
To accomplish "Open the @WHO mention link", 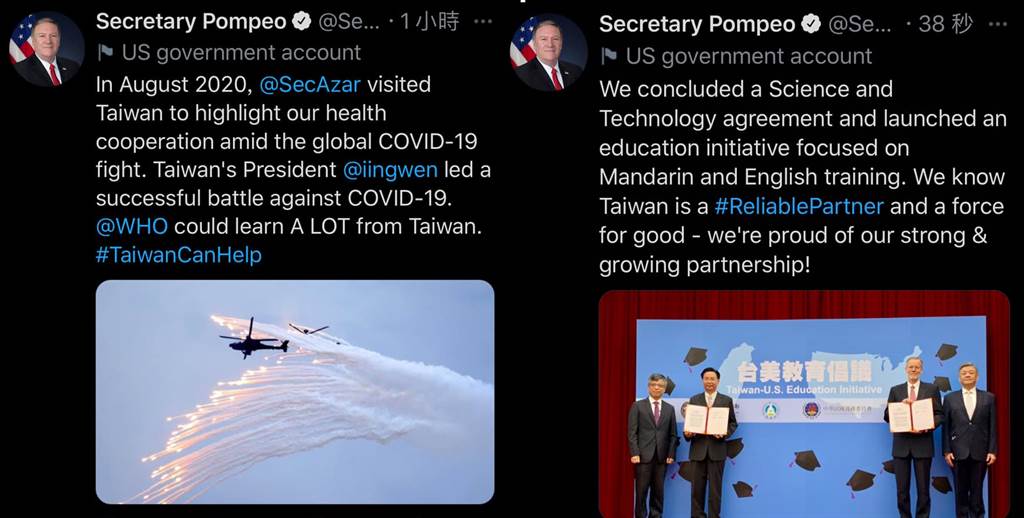I will point(132,226).
